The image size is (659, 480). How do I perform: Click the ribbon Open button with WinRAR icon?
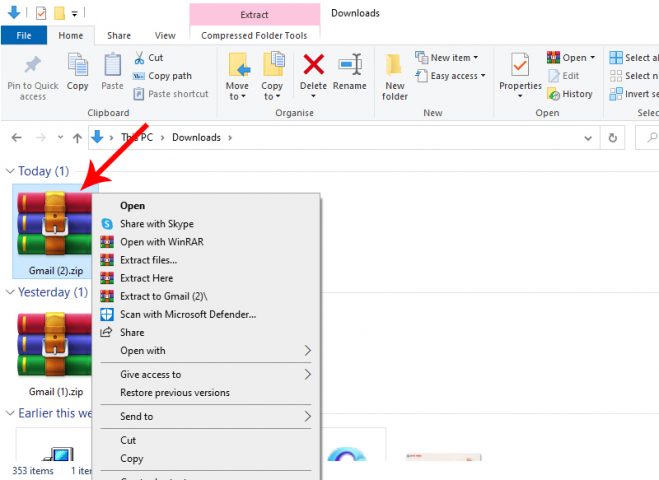571,58
